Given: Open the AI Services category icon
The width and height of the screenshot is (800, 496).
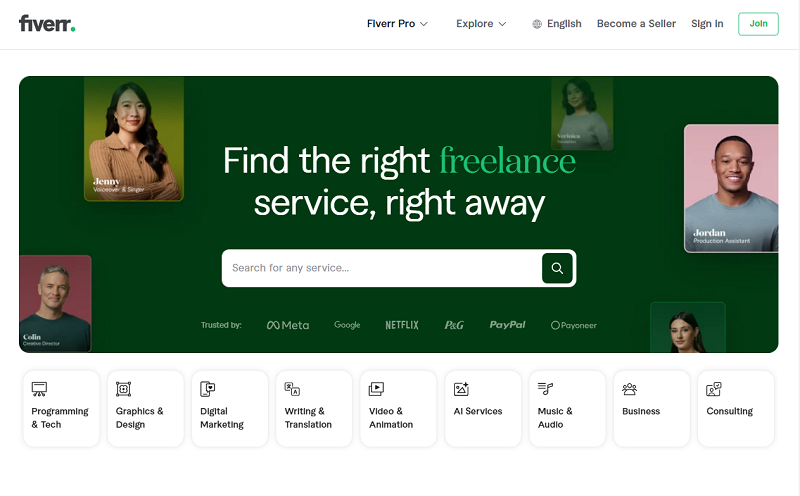Looking at the screenshot, I should tap(461, 389).
